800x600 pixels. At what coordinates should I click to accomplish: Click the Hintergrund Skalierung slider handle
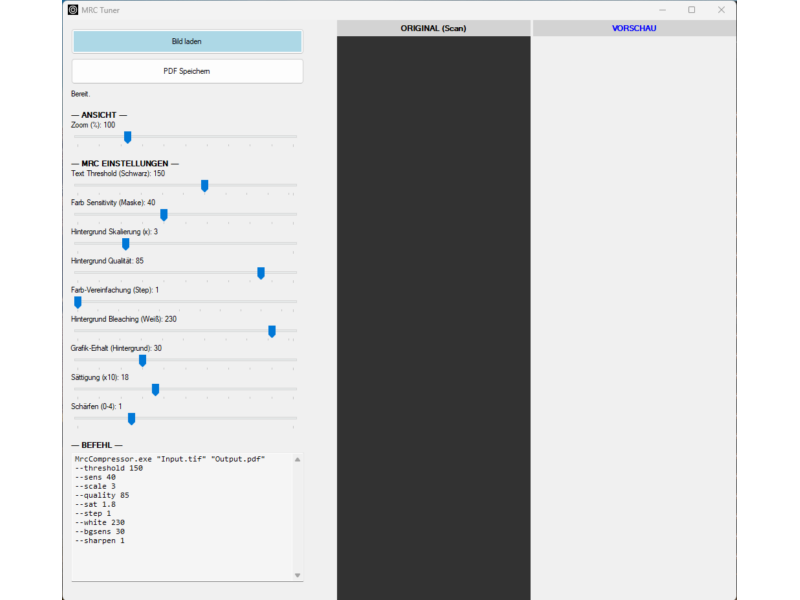125,243
